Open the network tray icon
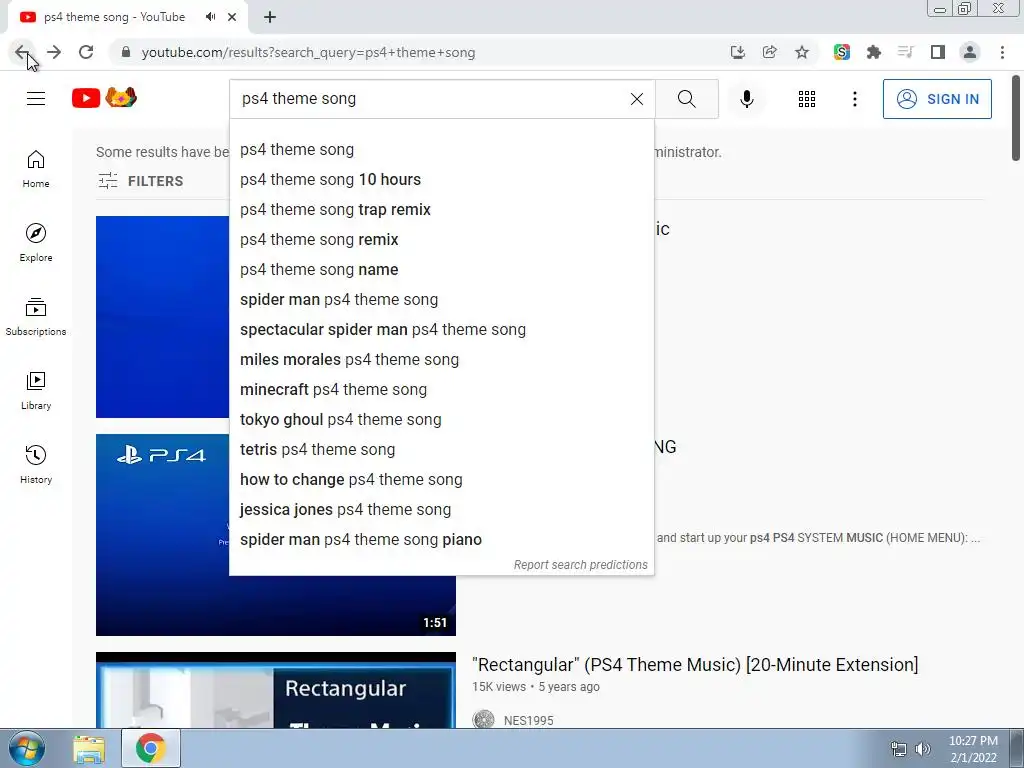This screenshot has width=1024, height=768. (899, 748)
